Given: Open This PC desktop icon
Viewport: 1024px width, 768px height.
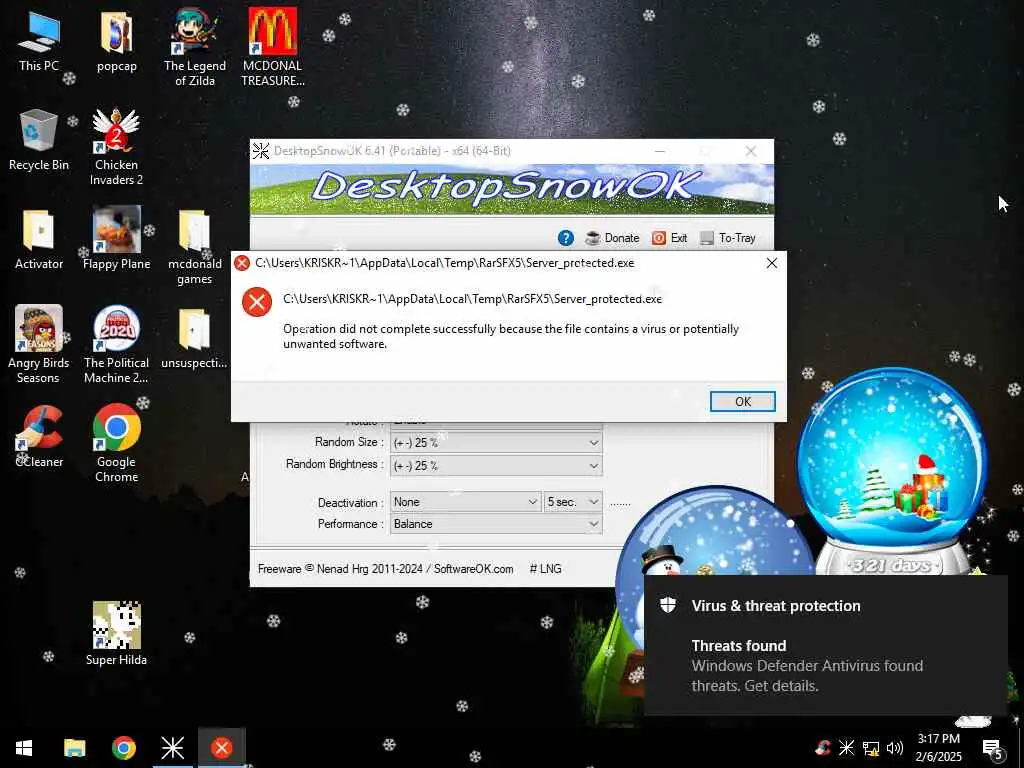Looking at the screenshot, I should click(39, 40).
